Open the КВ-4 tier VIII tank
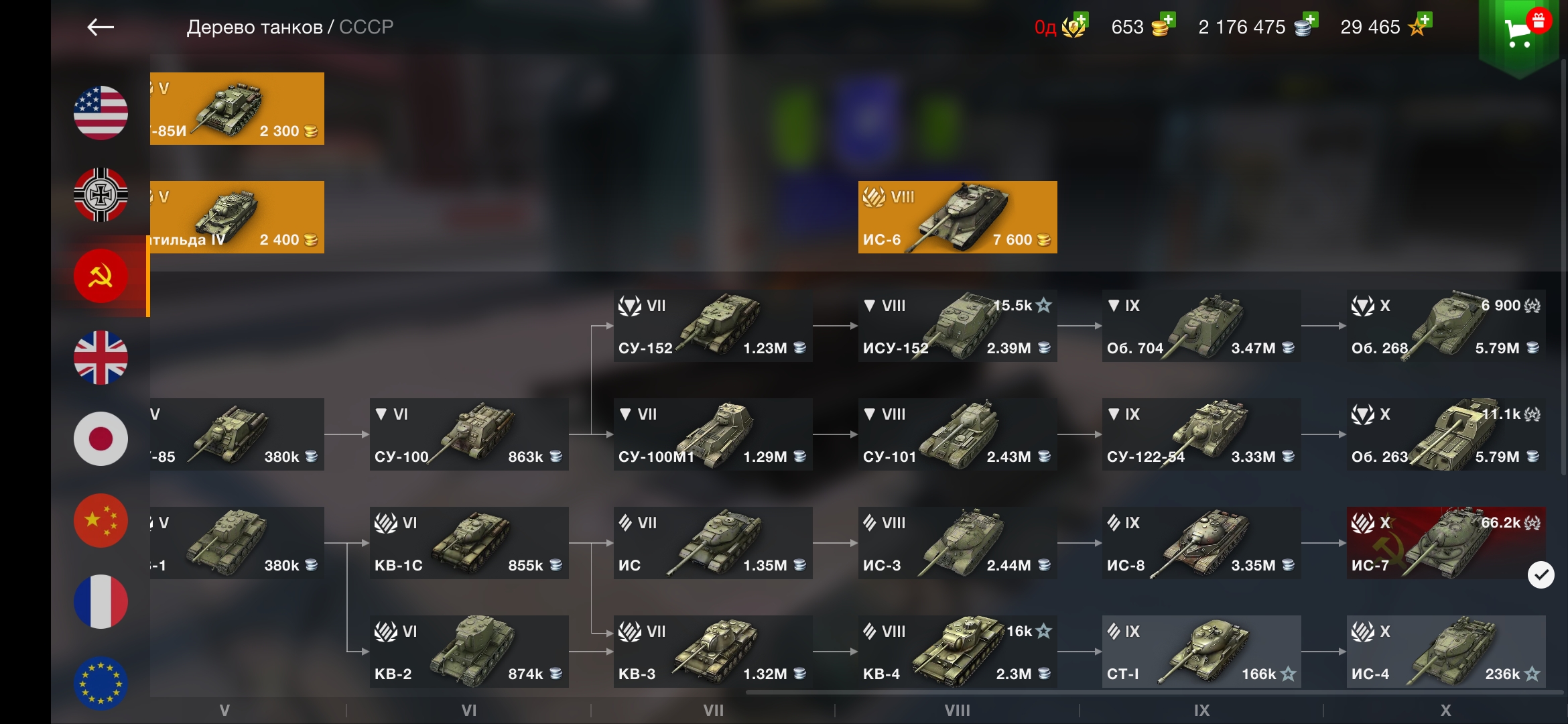The height and width of the screenshot is (724, 1568). click(958, 652)
